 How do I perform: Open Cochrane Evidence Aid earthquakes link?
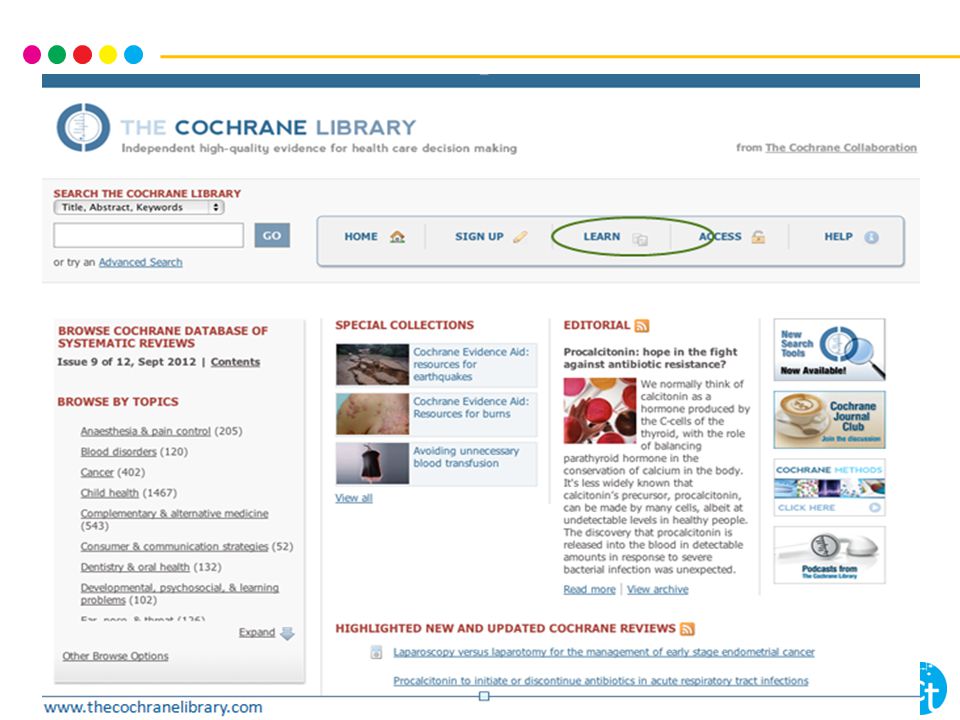pos(471,364)
